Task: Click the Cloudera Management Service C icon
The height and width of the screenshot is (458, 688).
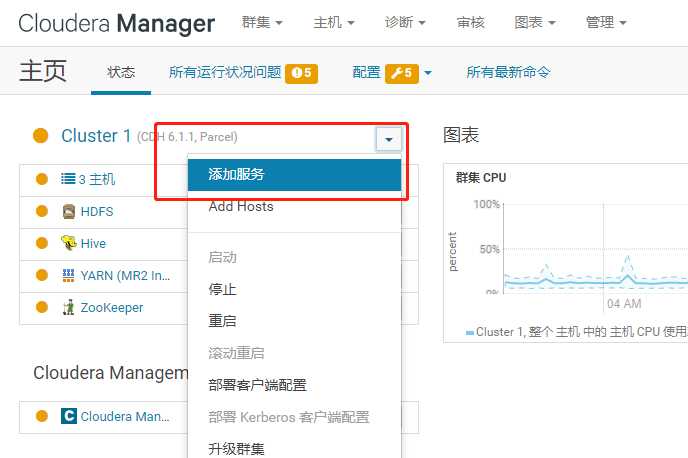Action: tap(69, 416)
